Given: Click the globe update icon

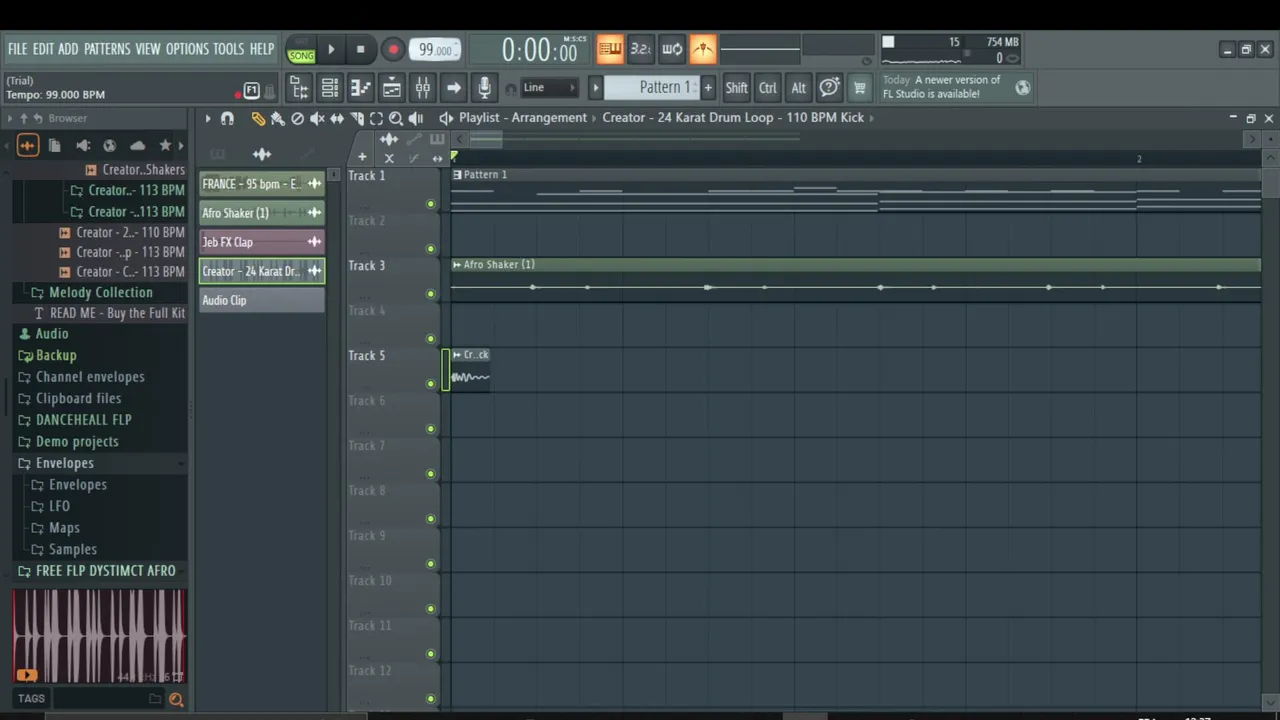Looking at the screenshot, I should pyautogui.click(x=1022, y=88).
